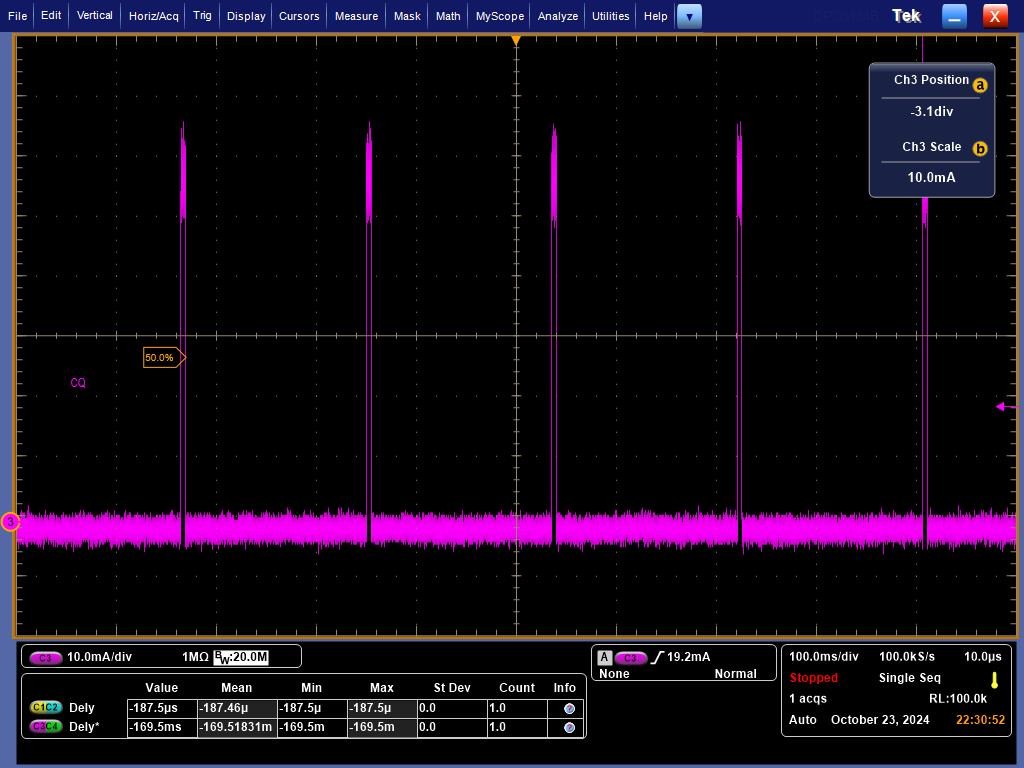Click the Ch3 ground reference marker
This screenshot has width=1024, height=768.
[10, 522]
